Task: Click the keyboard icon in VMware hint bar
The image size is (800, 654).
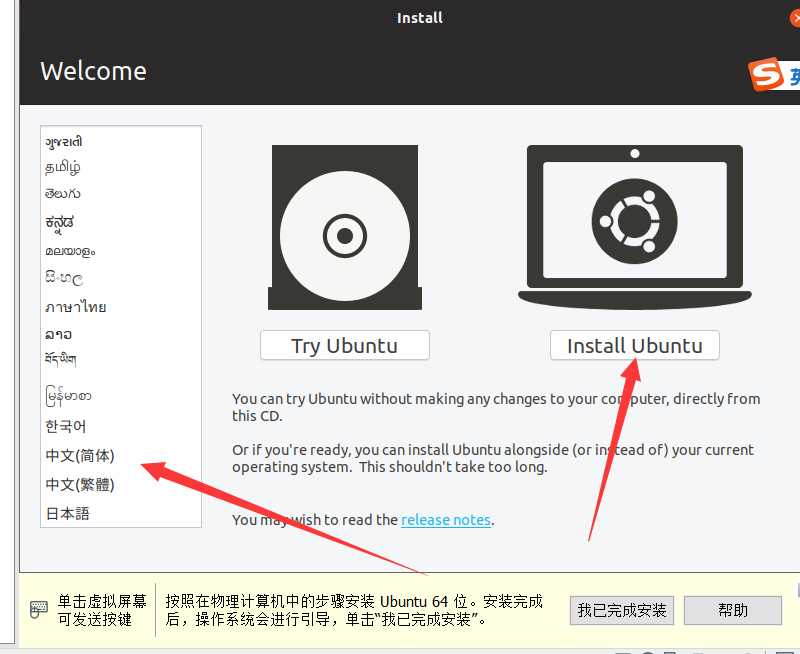Action: coord(39,610)
